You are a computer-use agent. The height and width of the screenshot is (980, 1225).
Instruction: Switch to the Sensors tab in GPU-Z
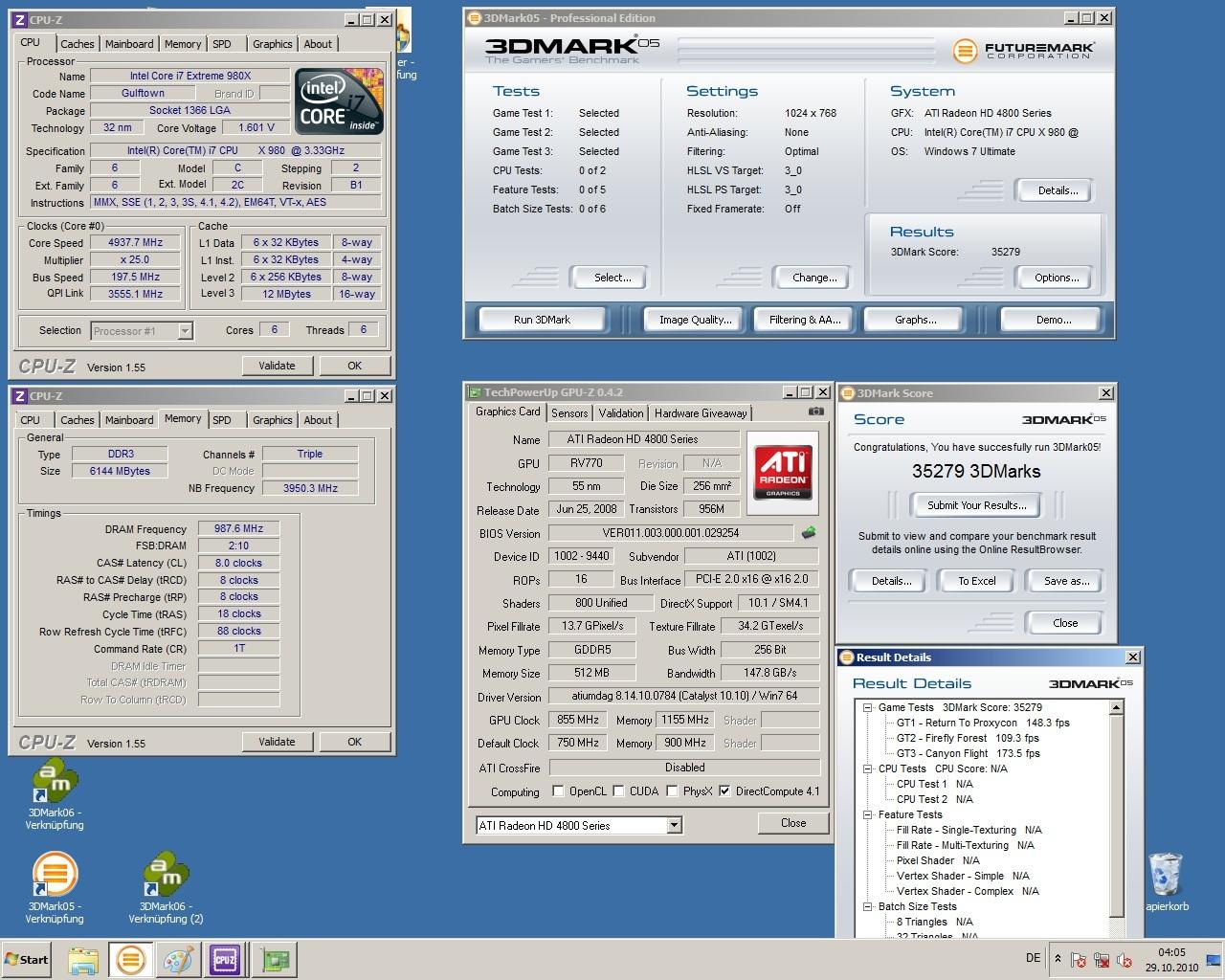pyautogui.click(x=569, y=413)
